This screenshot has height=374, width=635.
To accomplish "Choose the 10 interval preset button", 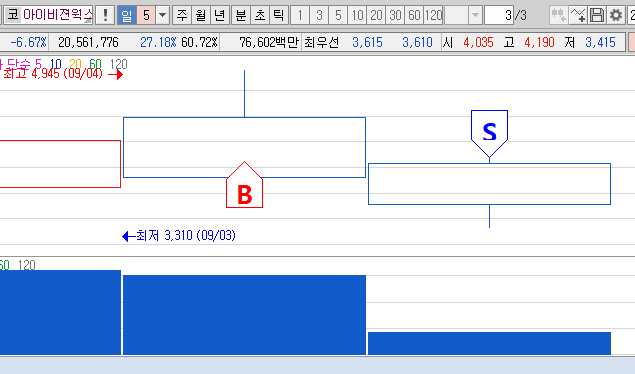I will (x=357, y=15).
